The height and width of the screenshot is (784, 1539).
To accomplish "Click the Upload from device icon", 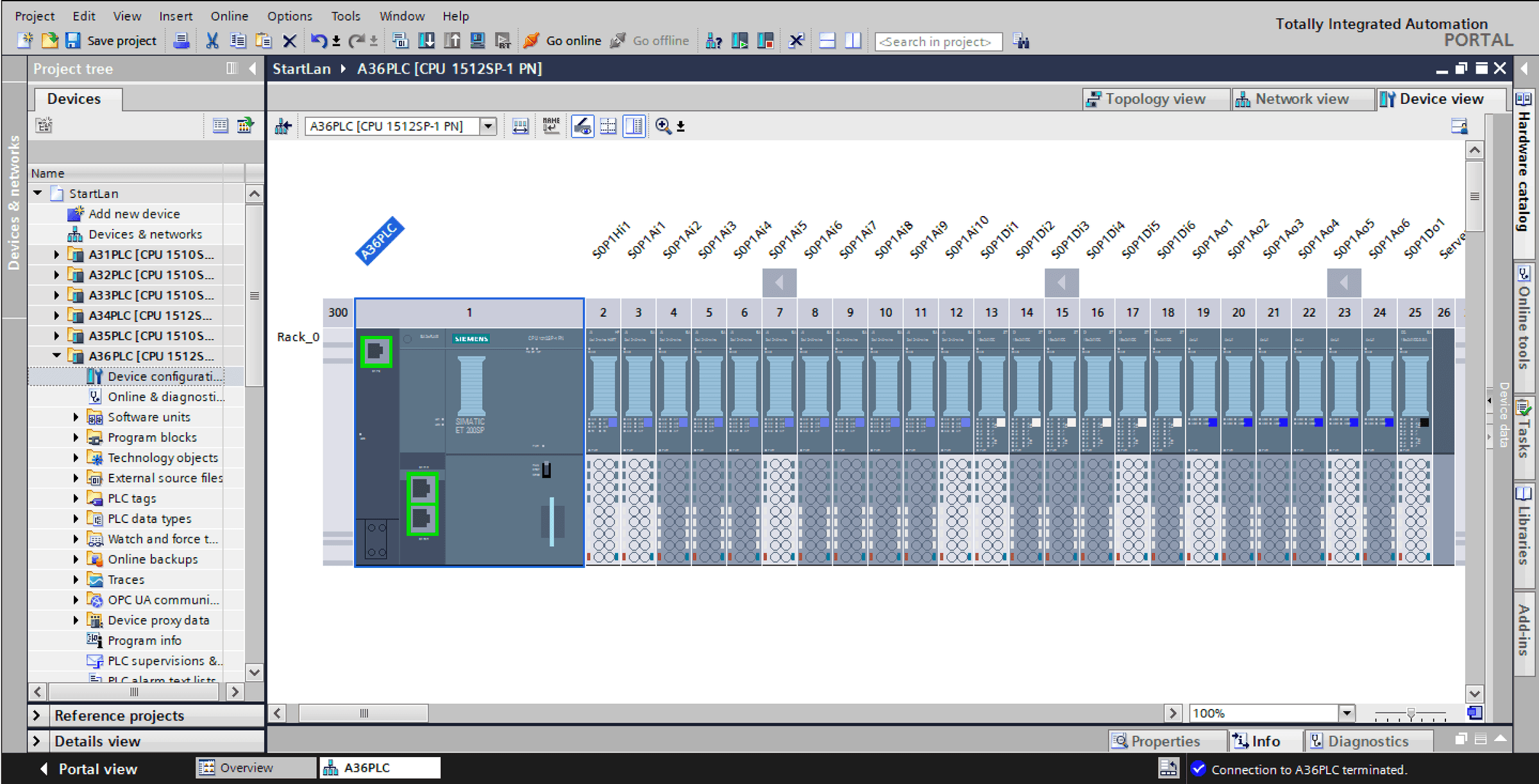I will (x=452, y=41).
